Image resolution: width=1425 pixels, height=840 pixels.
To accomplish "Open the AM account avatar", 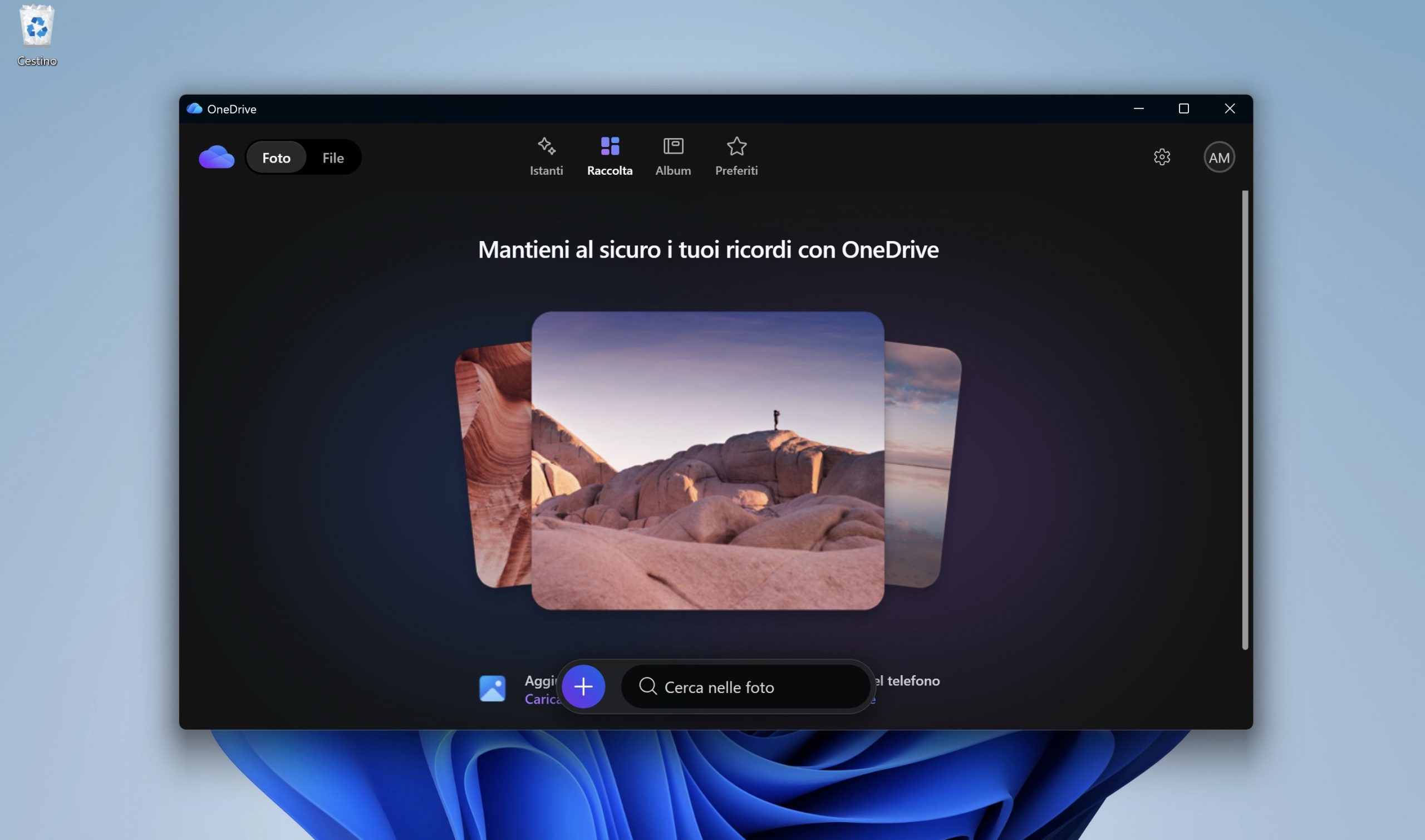I will point(1218,158).
